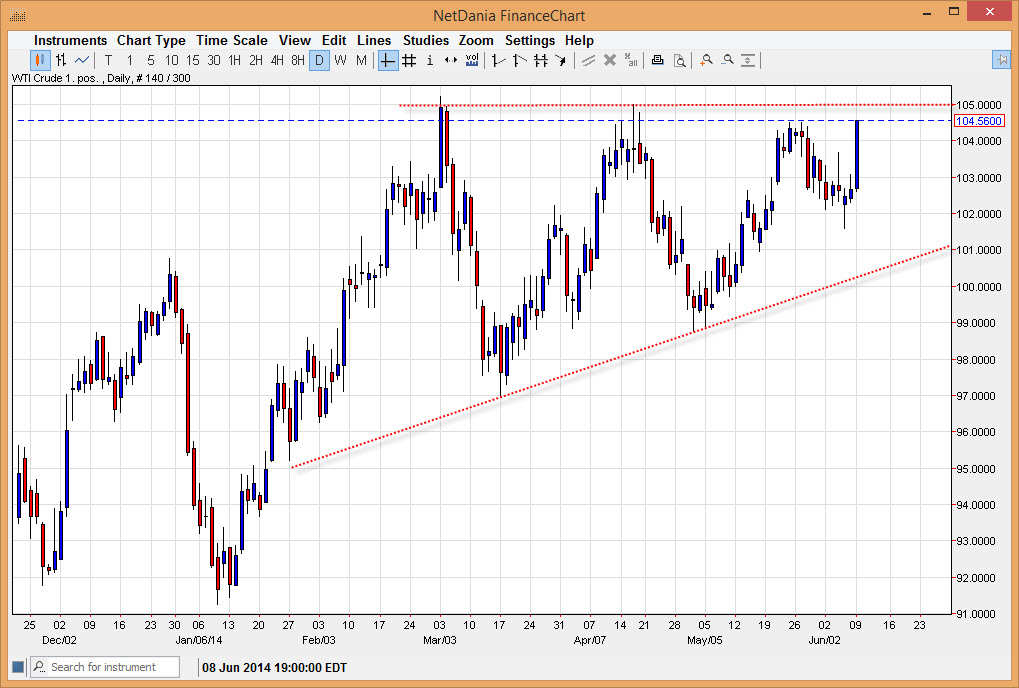
Task: Click the volume study icon
Action: (472, 60)
